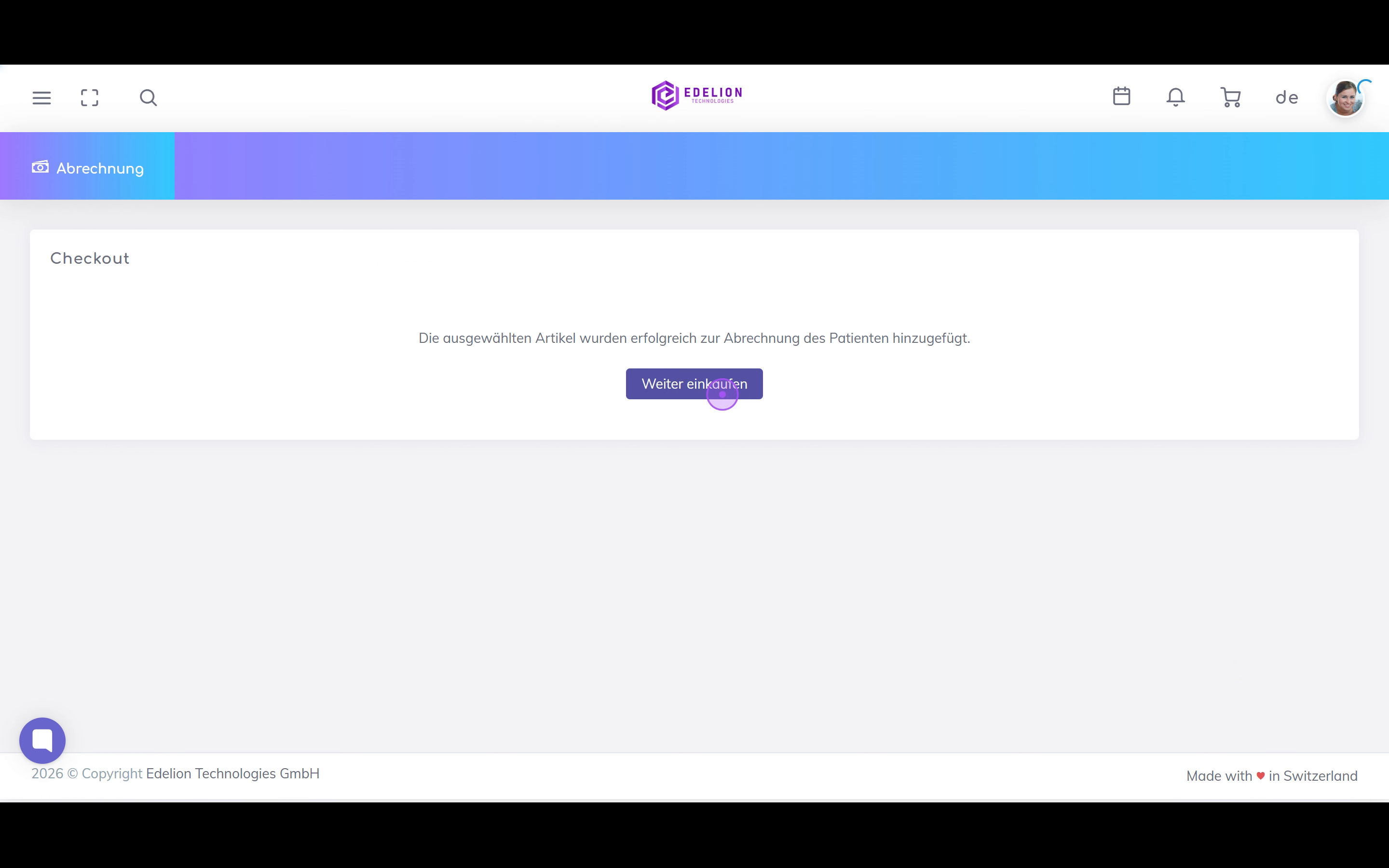Screen dimensions: 1389x868
Task: Open the user avatar profile menu
Action: coord(1345,98)
